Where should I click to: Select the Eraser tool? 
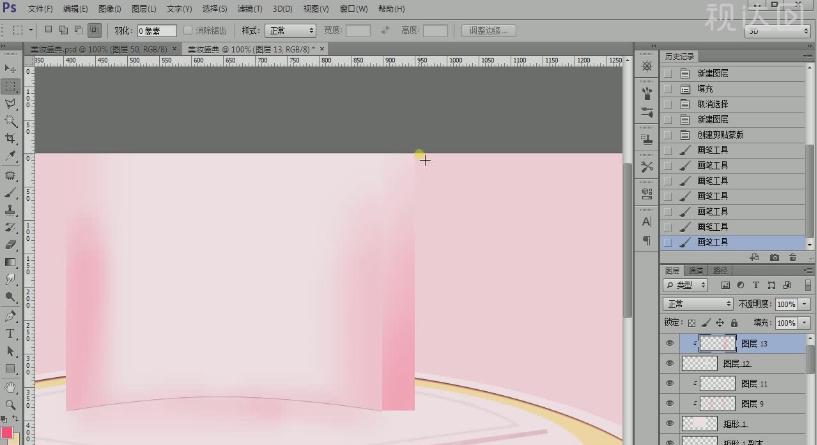(x=11, y=244)
